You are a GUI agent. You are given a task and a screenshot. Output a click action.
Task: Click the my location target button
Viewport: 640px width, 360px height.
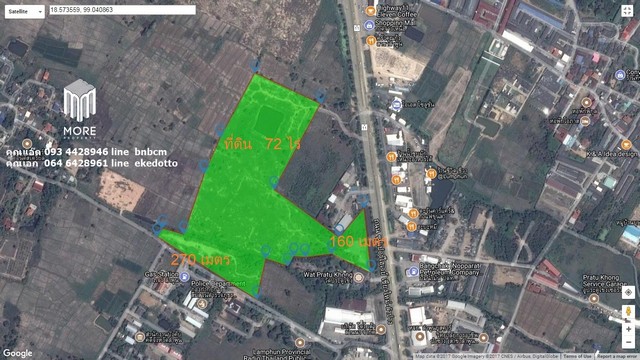click(x=629, y=292)
